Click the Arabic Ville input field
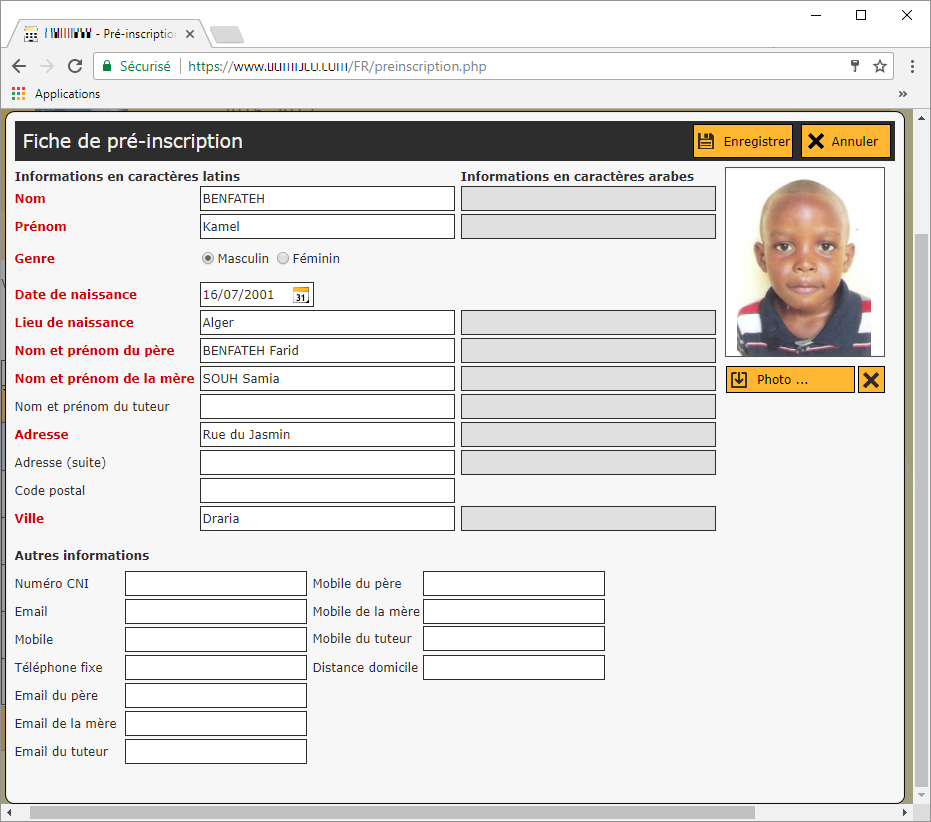This screenshot has height=822, width=931. pyautogui.click(x=588, y=519)
